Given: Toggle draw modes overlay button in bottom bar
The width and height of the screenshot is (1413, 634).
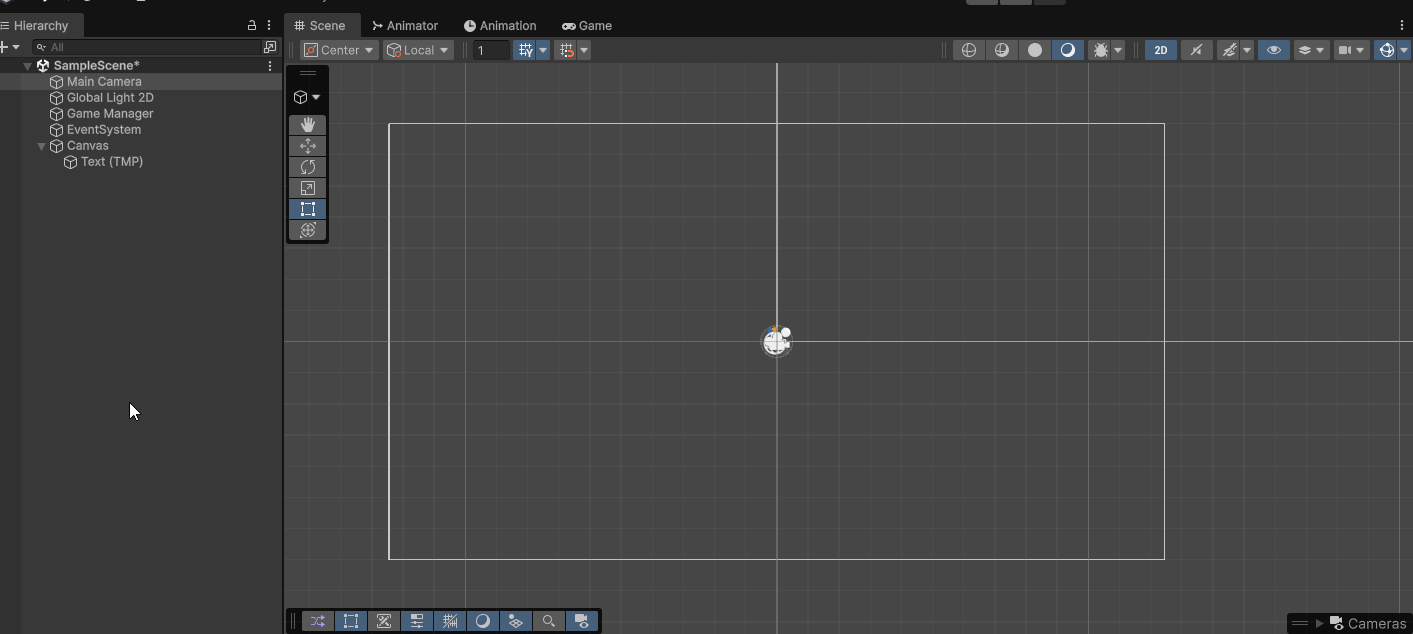Looking at the screenshot, I should point(483,621).
